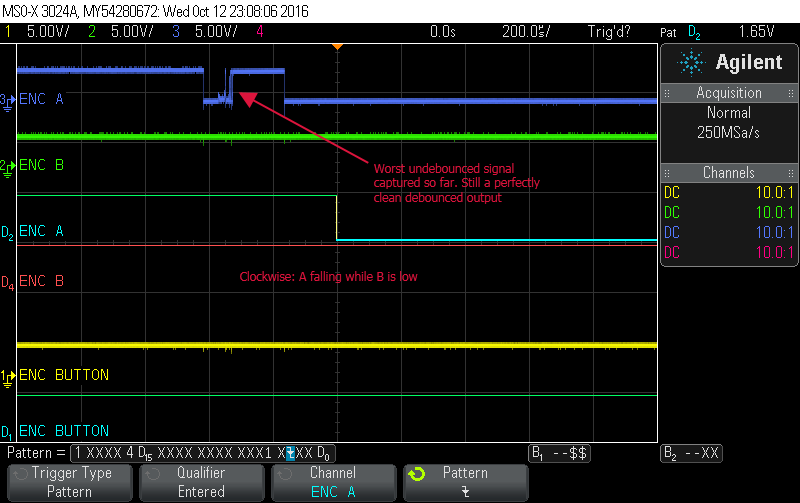Select the Acquisition panel header
Screen dimensions: 800x503
point(729,93)
